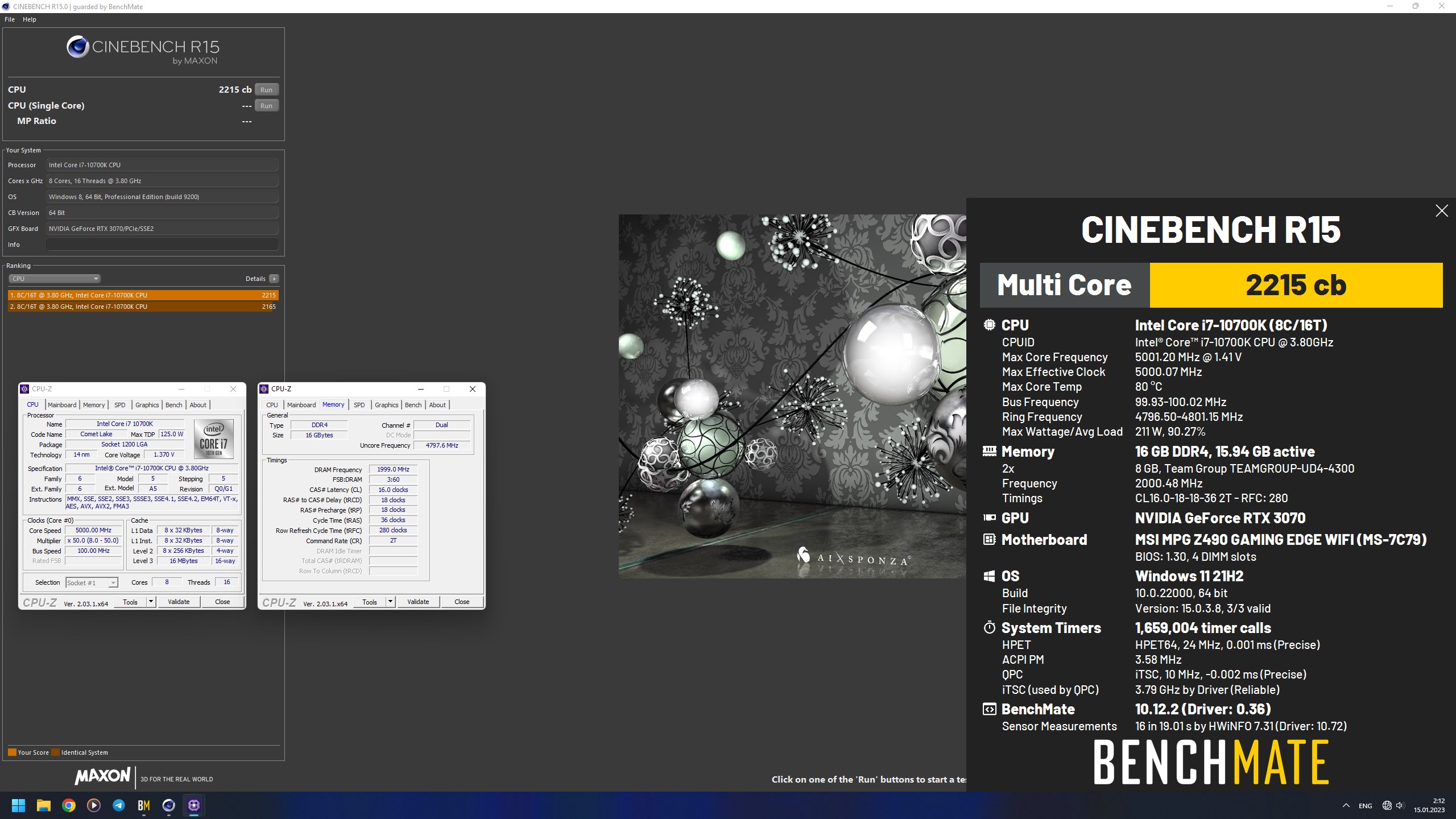Switch to CPU tab in right CPU-Z window
This screenshot has width=1456, height=819.
pos(272,405)
